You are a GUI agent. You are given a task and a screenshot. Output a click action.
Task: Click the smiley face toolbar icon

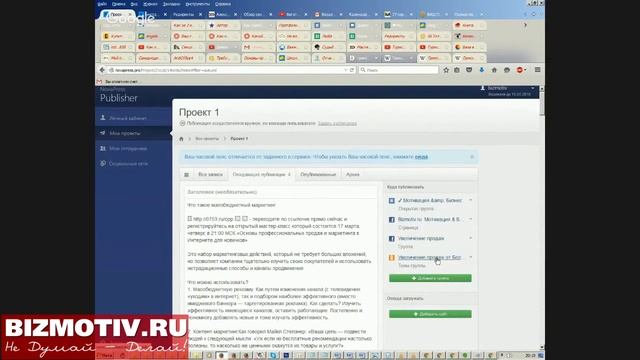point(507,70)
